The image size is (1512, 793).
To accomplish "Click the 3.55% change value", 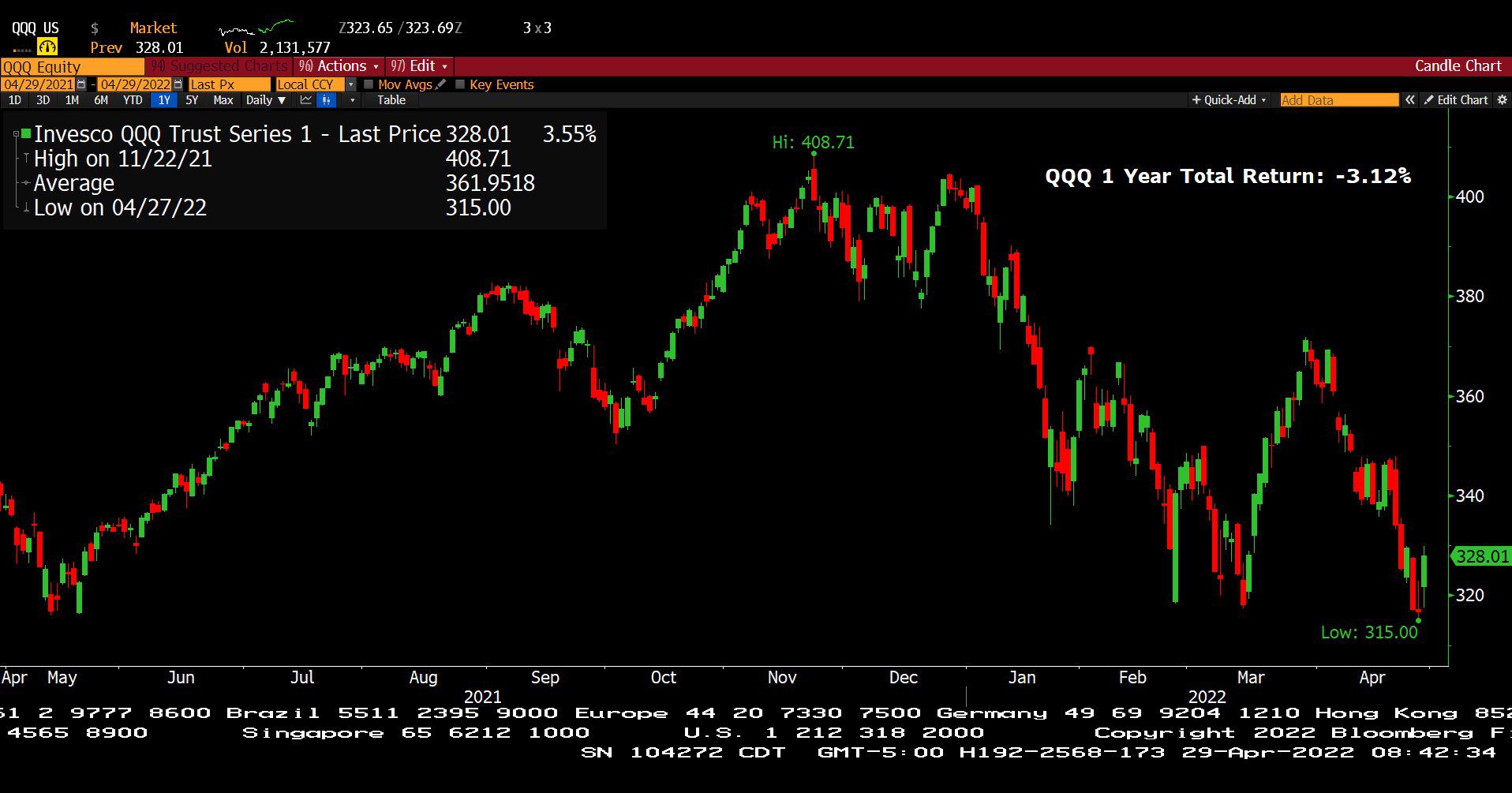I will click(569, 134).
